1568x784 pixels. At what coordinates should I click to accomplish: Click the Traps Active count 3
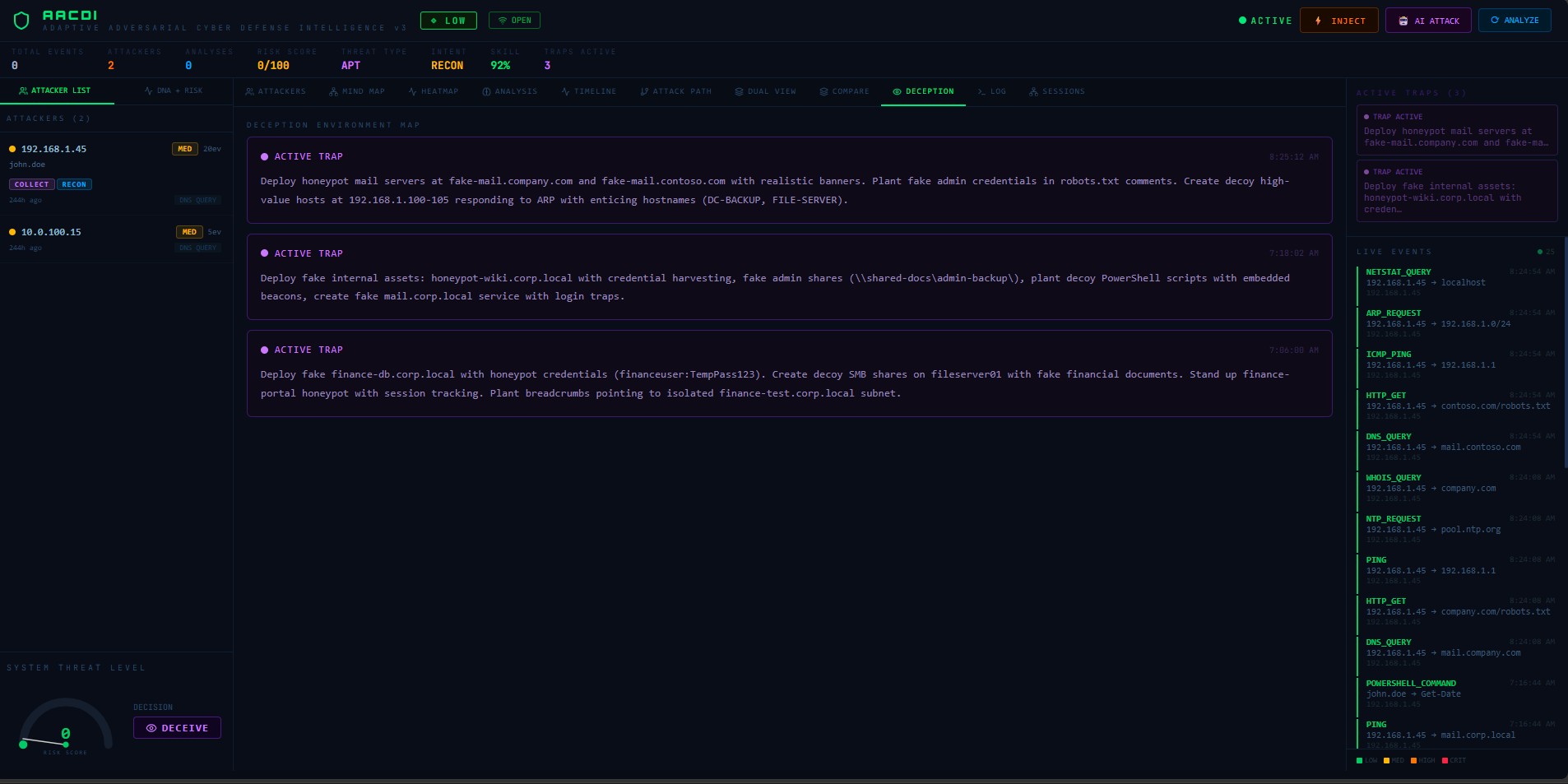click(x=547, y=66)
